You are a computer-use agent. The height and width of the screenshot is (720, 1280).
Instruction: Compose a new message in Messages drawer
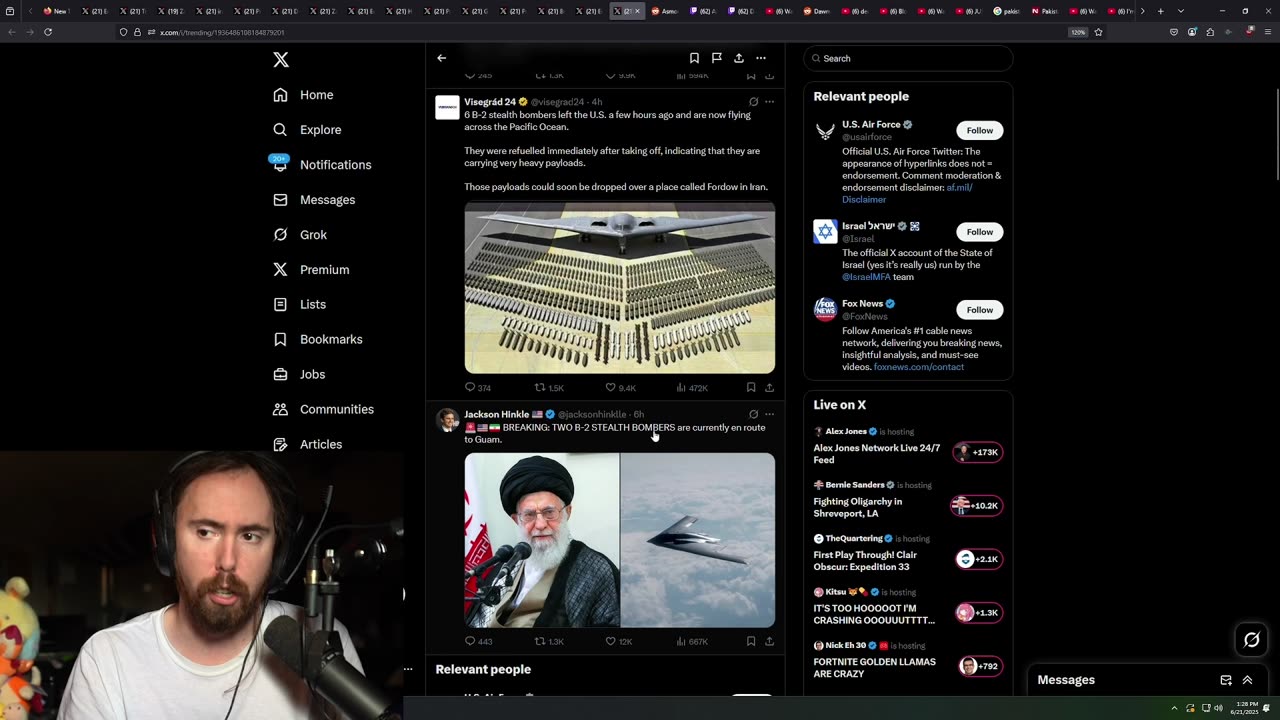1226,680
